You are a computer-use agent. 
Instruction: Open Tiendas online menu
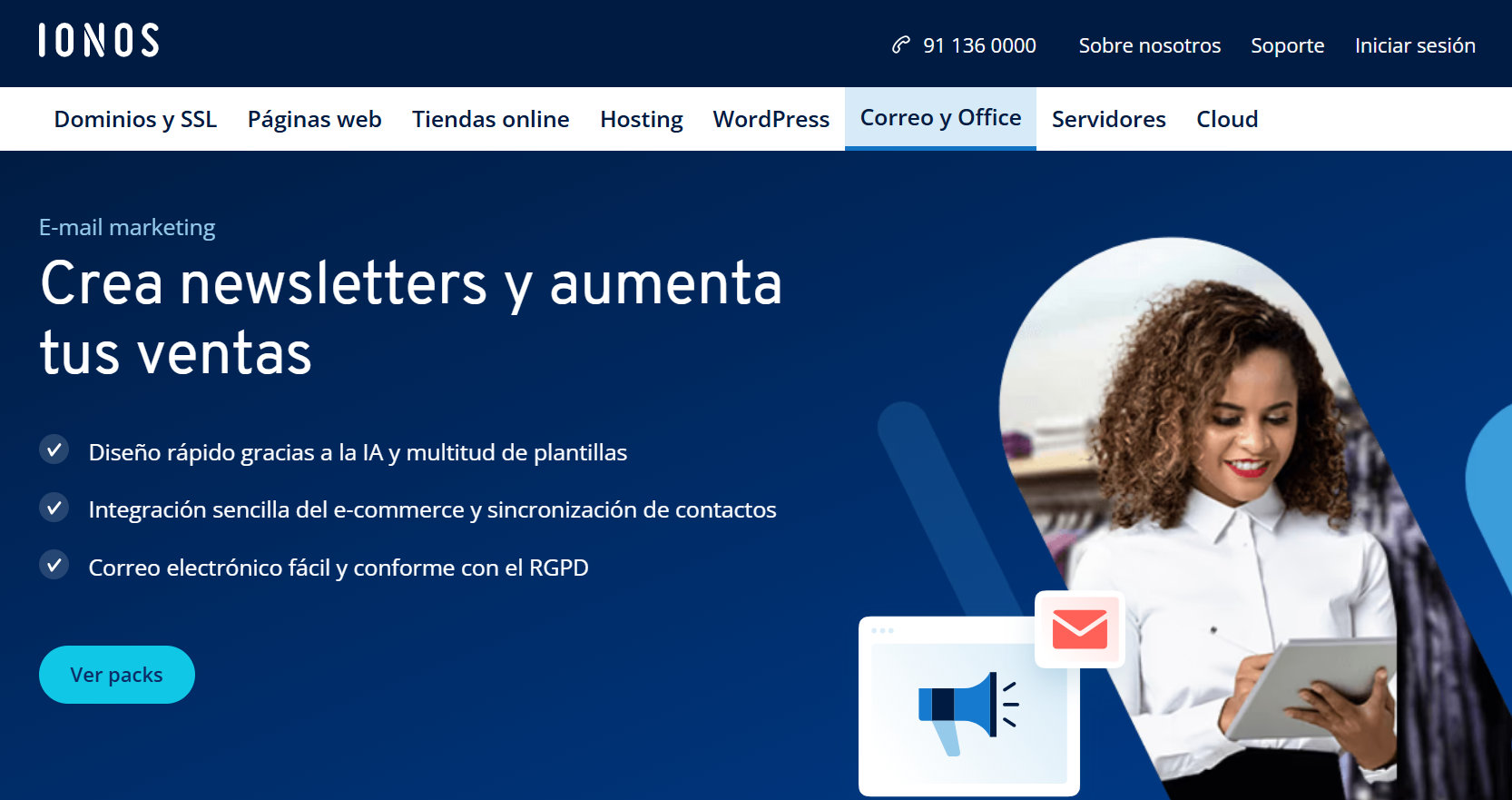(490, 119)
